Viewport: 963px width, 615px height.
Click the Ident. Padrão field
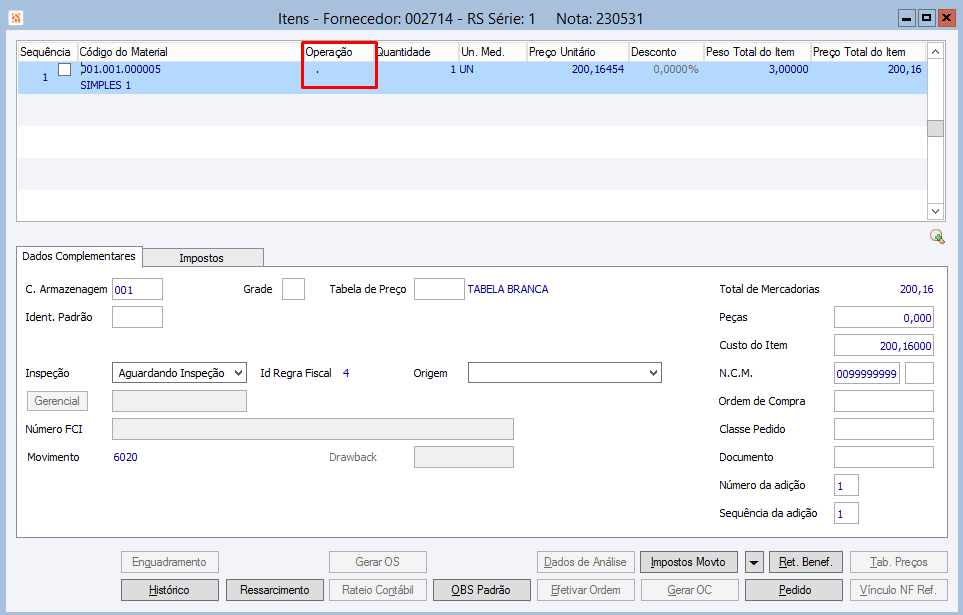click(137, 317)
